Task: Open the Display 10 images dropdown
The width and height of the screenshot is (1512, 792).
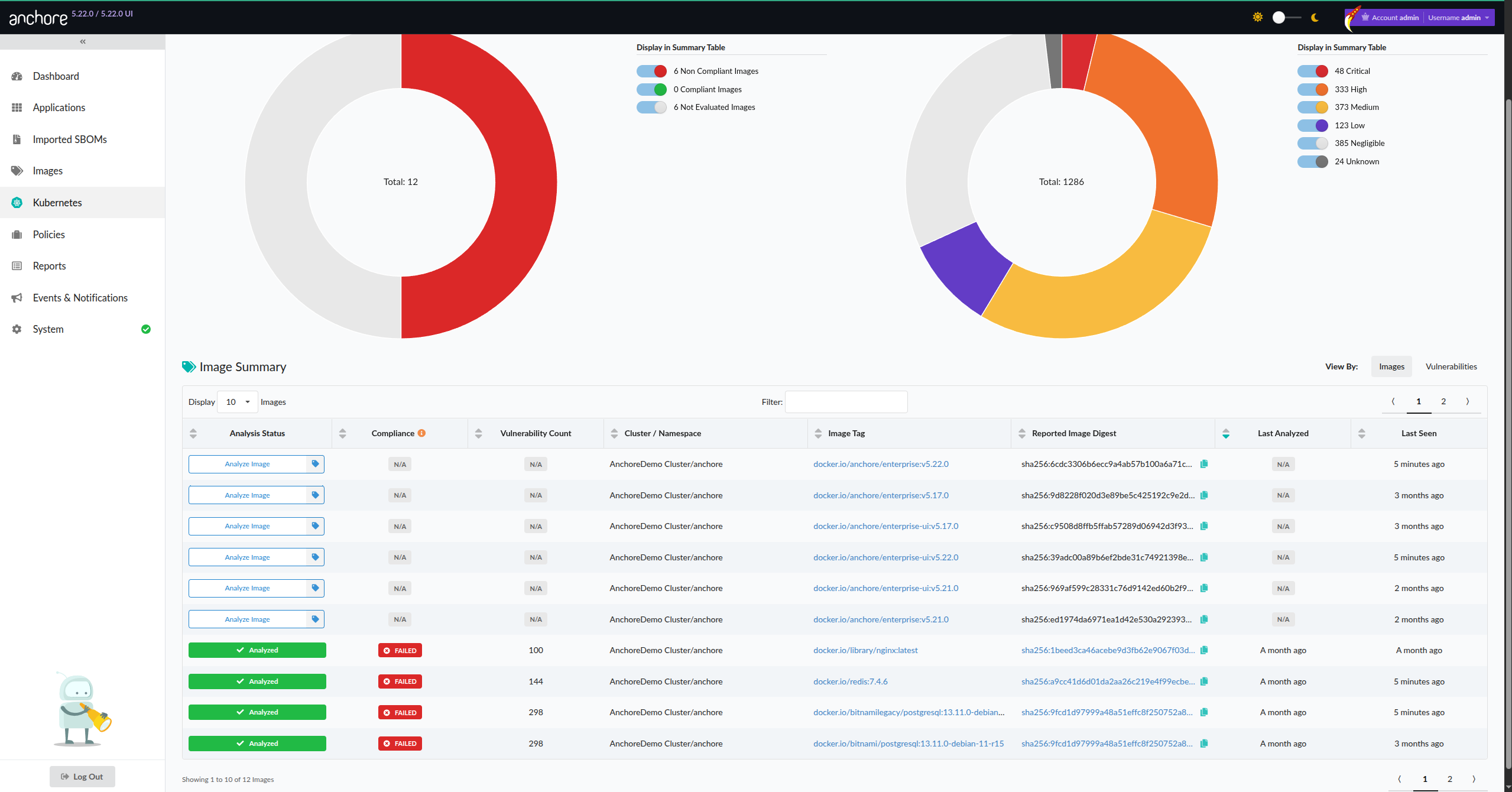Action: pyautogui.click(x=238, y=402)
